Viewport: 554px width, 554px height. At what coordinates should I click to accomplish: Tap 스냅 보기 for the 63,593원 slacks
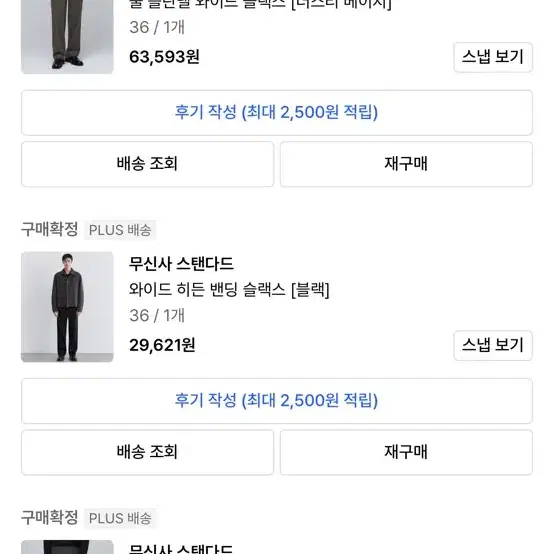[493, 57]
